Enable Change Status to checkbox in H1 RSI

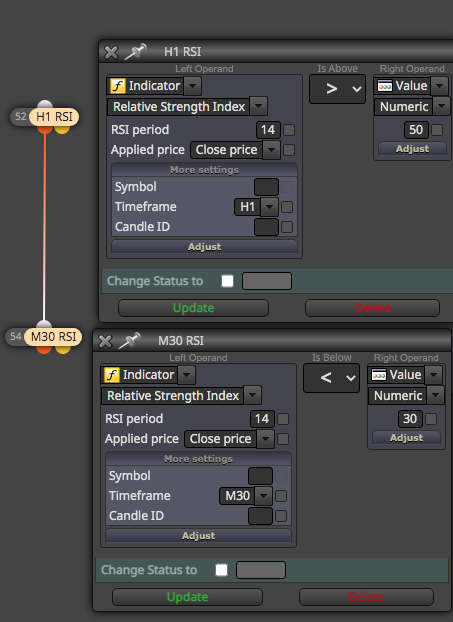pyautogui.click(x=227, y=281)
